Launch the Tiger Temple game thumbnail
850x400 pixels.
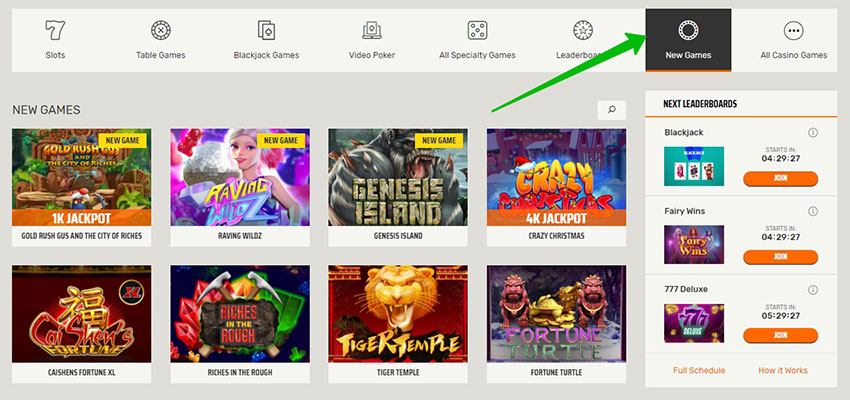coord(397,313)
